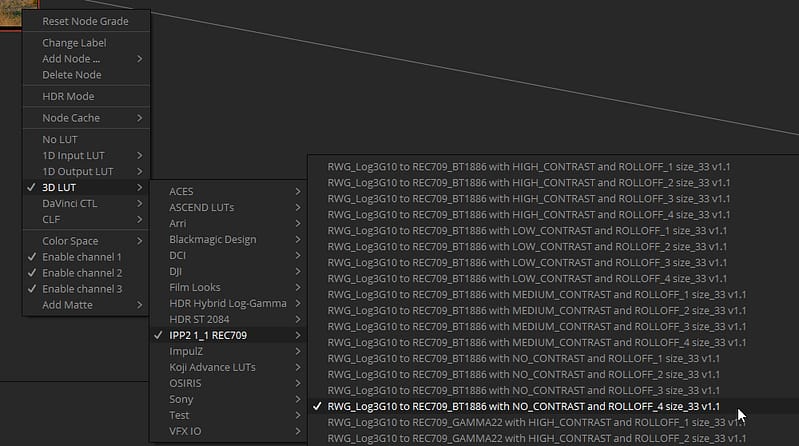
Task: Open the ACES LUT folder
Action: coord(228,191)
